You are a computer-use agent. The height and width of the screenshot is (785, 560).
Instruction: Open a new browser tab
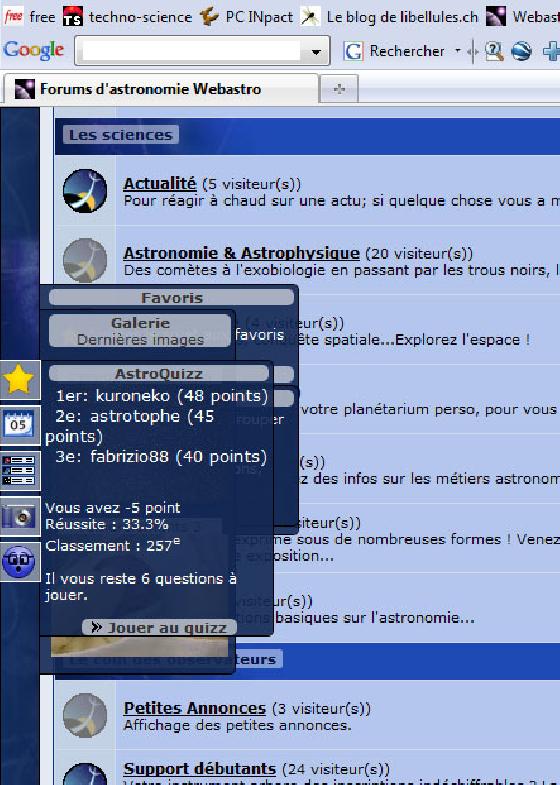[339, 89]
